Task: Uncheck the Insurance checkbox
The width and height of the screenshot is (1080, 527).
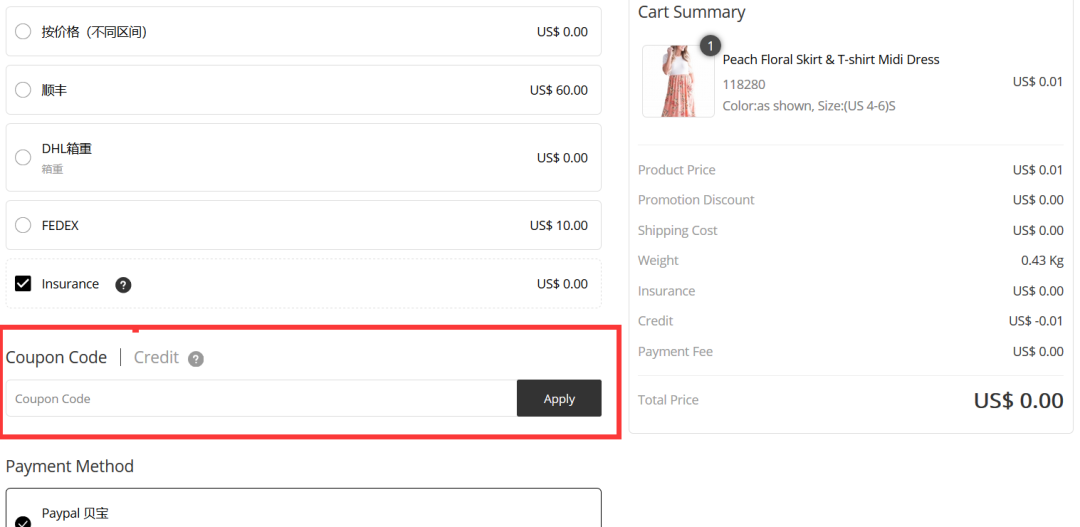Action: click(23, 284)
